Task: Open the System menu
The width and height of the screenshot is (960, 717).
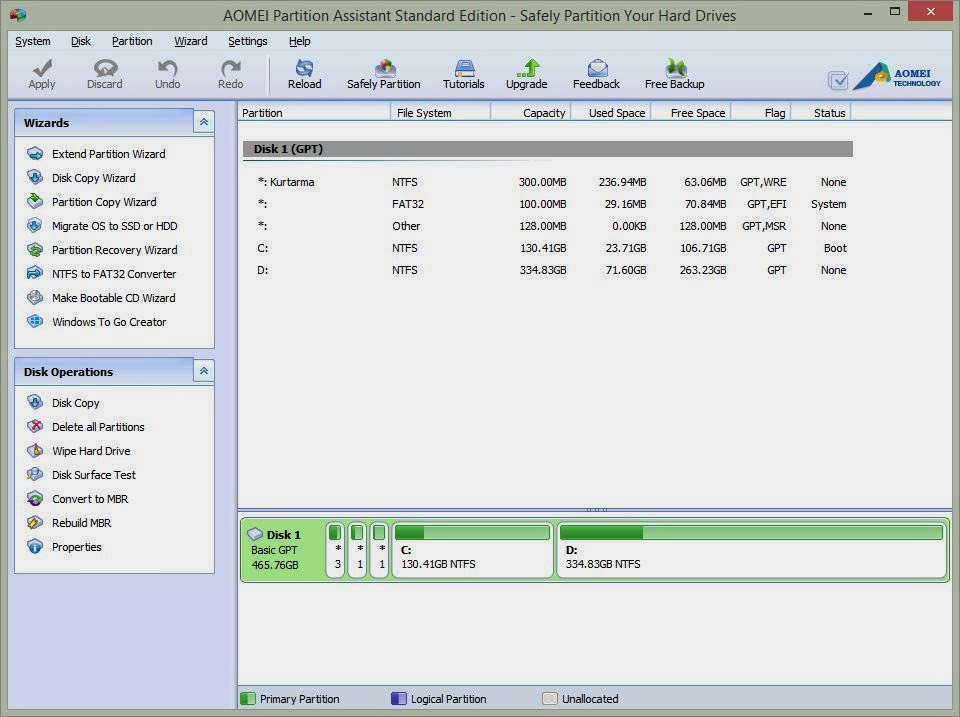Action: tap(32, 41)
